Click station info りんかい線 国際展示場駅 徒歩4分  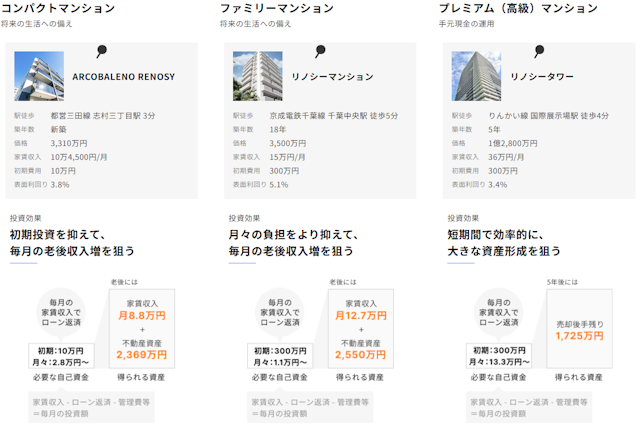pyautogui.click(x=548, y=116)
